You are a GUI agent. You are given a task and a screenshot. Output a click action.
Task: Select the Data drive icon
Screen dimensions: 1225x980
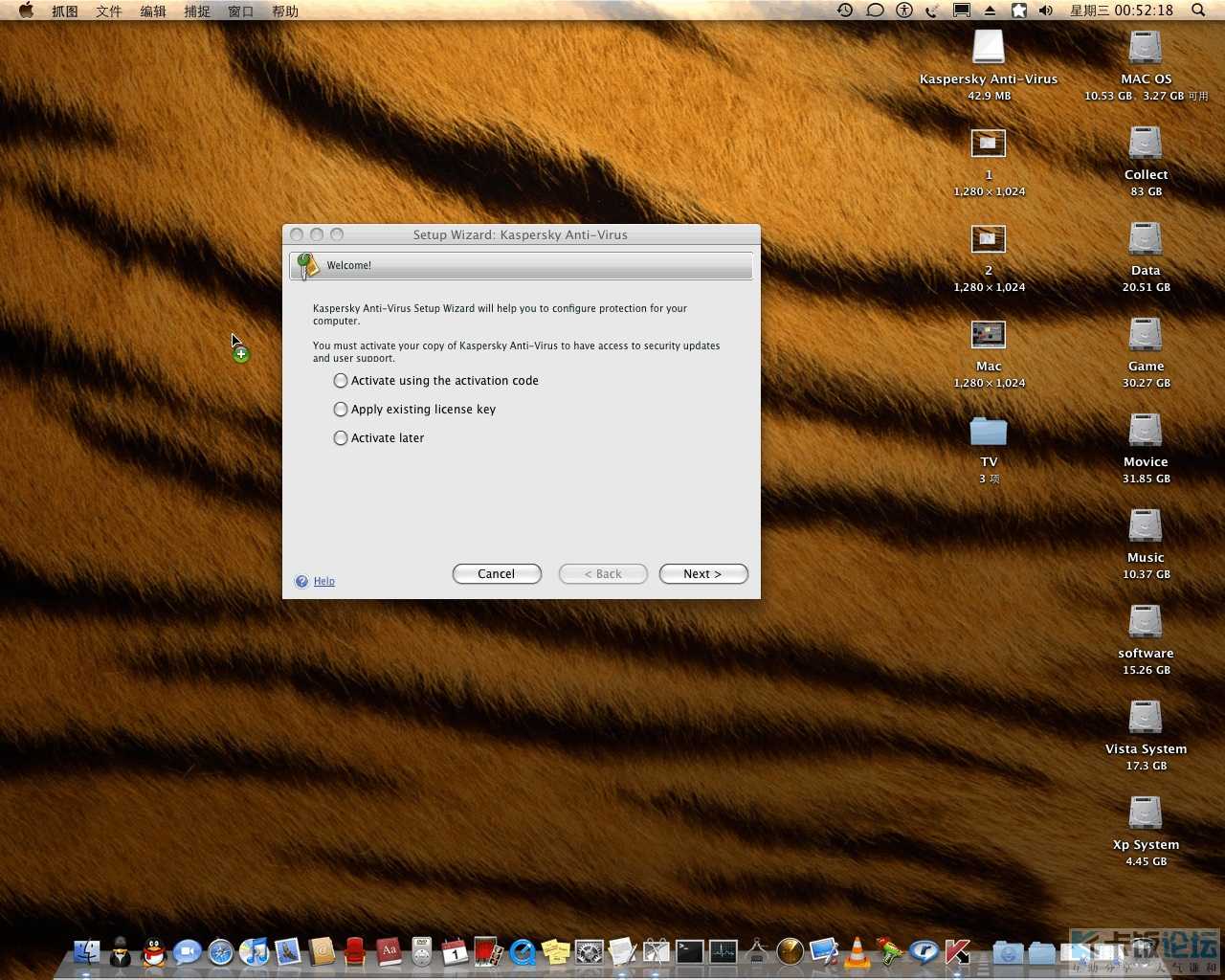tap(1146, 239)
